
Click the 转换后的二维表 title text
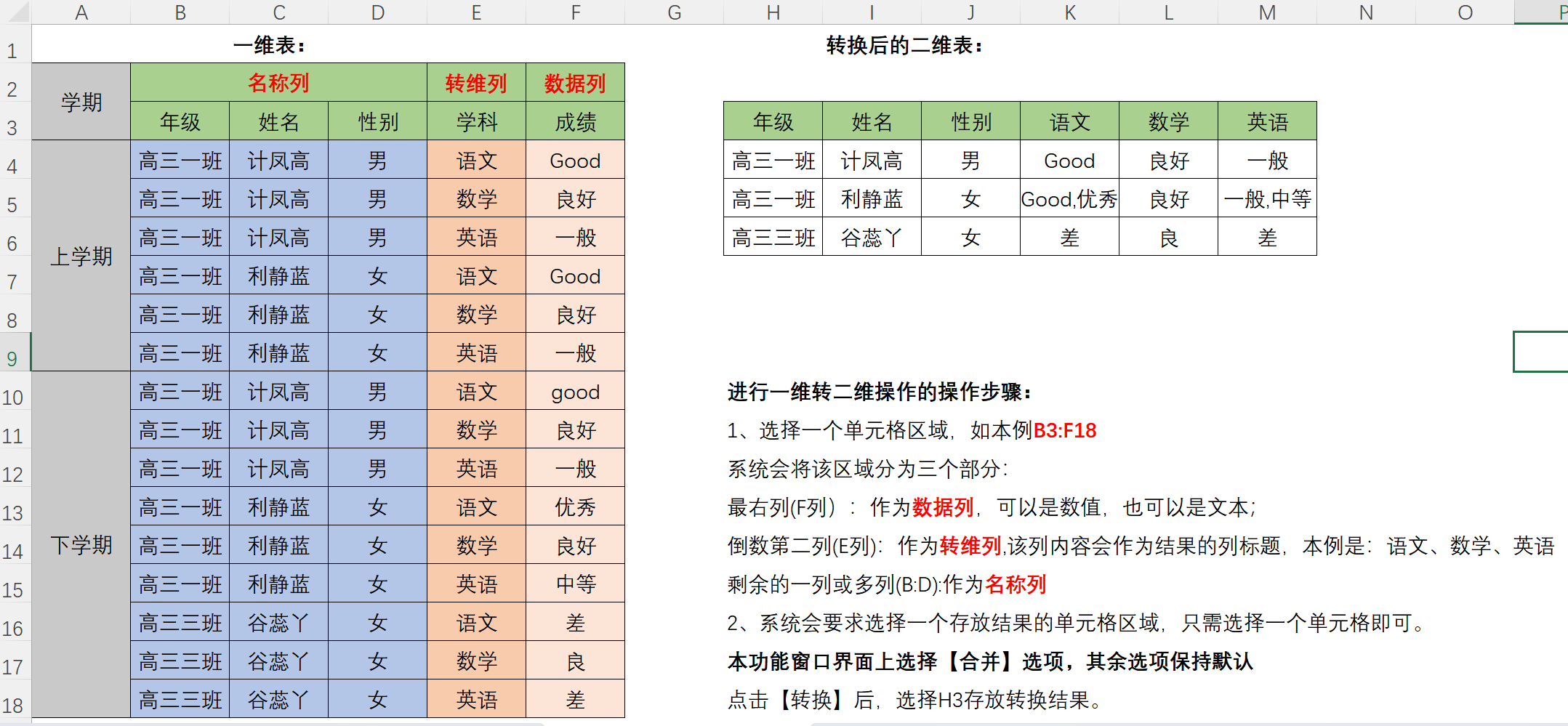tap(904, 46)
